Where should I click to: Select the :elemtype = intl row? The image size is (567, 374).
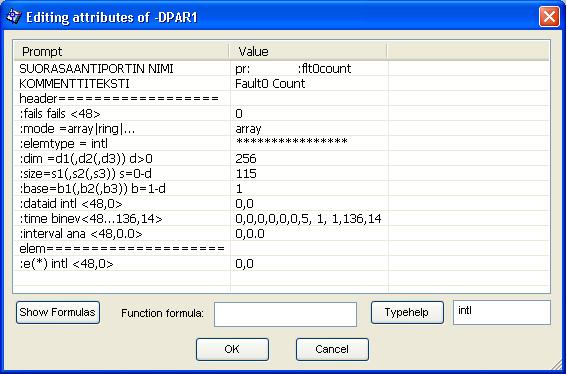coord(64,144)
